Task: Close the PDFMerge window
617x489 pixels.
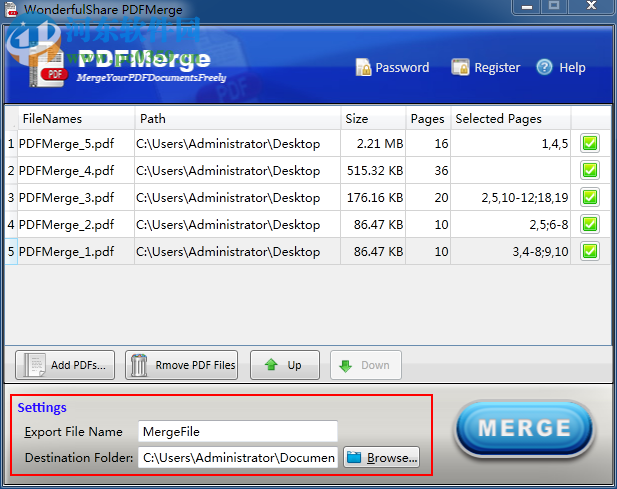Action: (591, 6)
